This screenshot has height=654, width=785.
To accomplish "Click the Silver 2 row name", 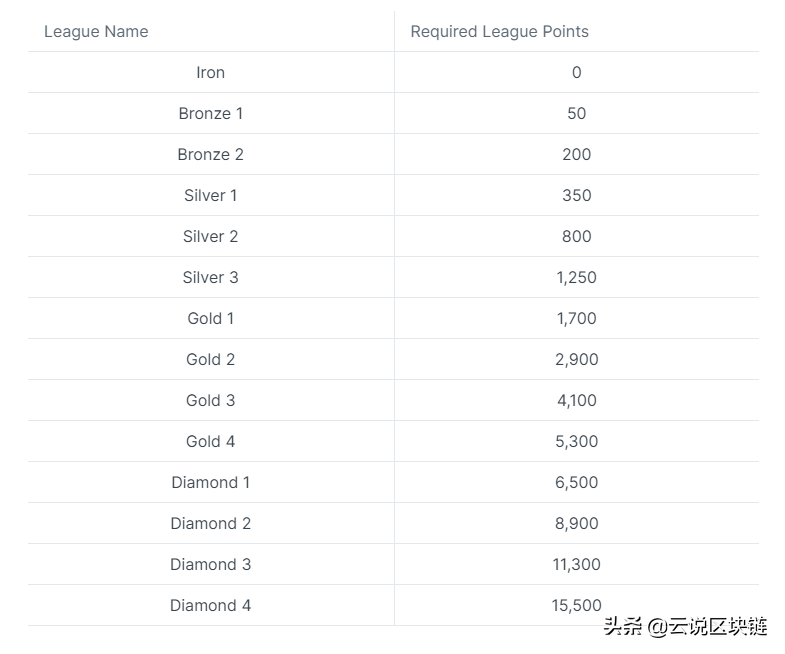I will (210, 237).
